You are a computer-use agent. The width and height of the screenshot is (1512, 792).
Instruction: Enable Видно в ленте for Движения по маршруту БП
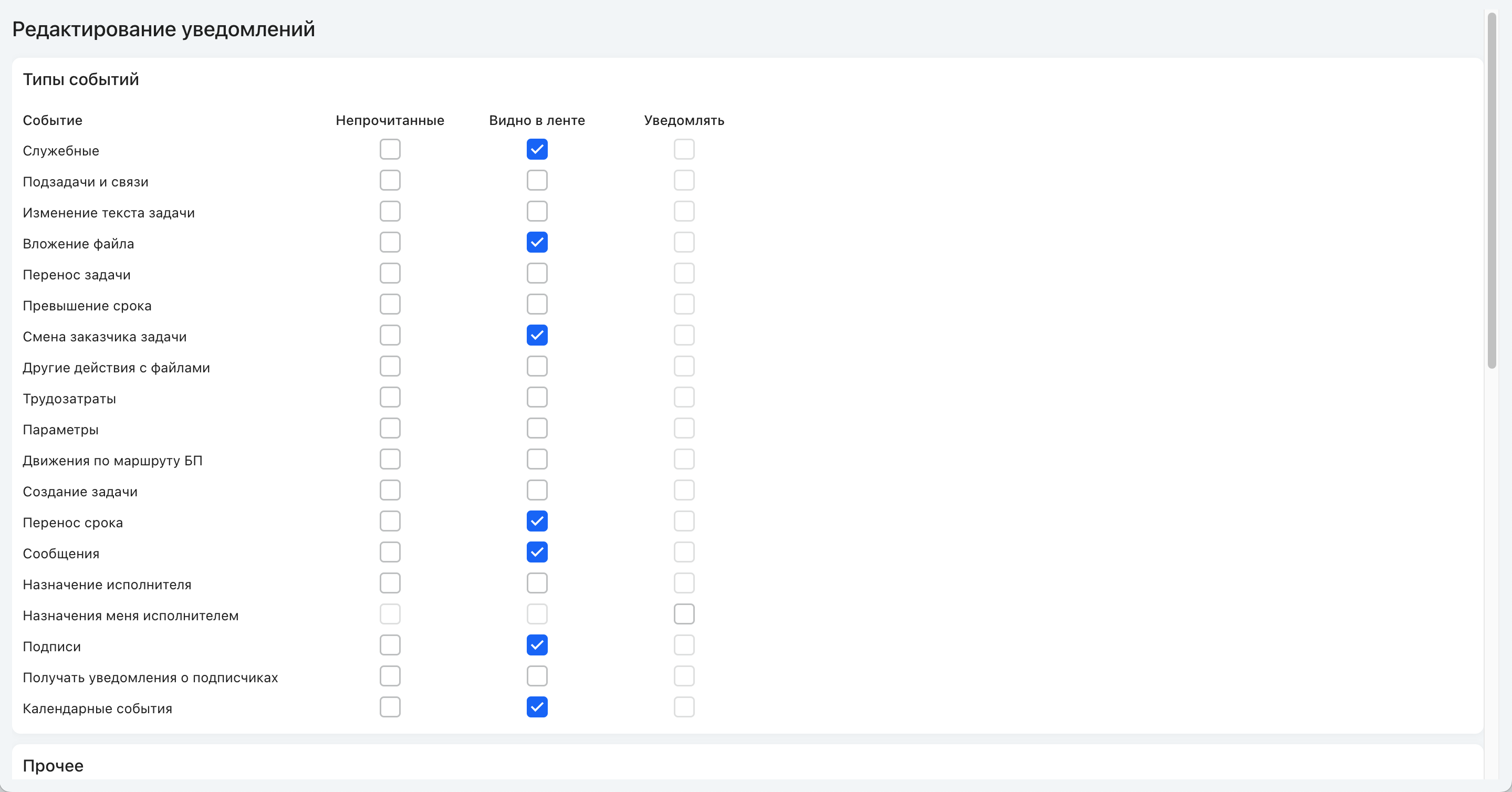[x=537, y=459]
